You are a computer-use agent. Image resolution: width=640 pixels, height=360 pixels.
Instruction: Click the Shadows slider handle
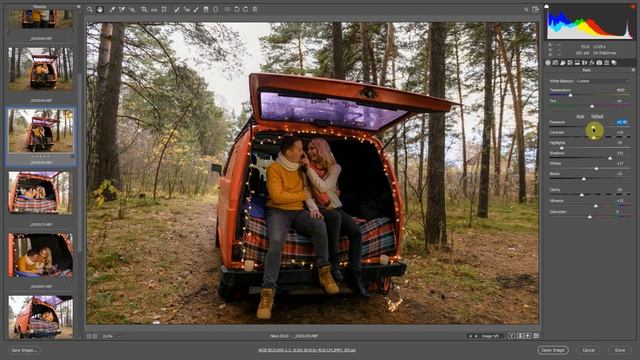coord(610,158)
